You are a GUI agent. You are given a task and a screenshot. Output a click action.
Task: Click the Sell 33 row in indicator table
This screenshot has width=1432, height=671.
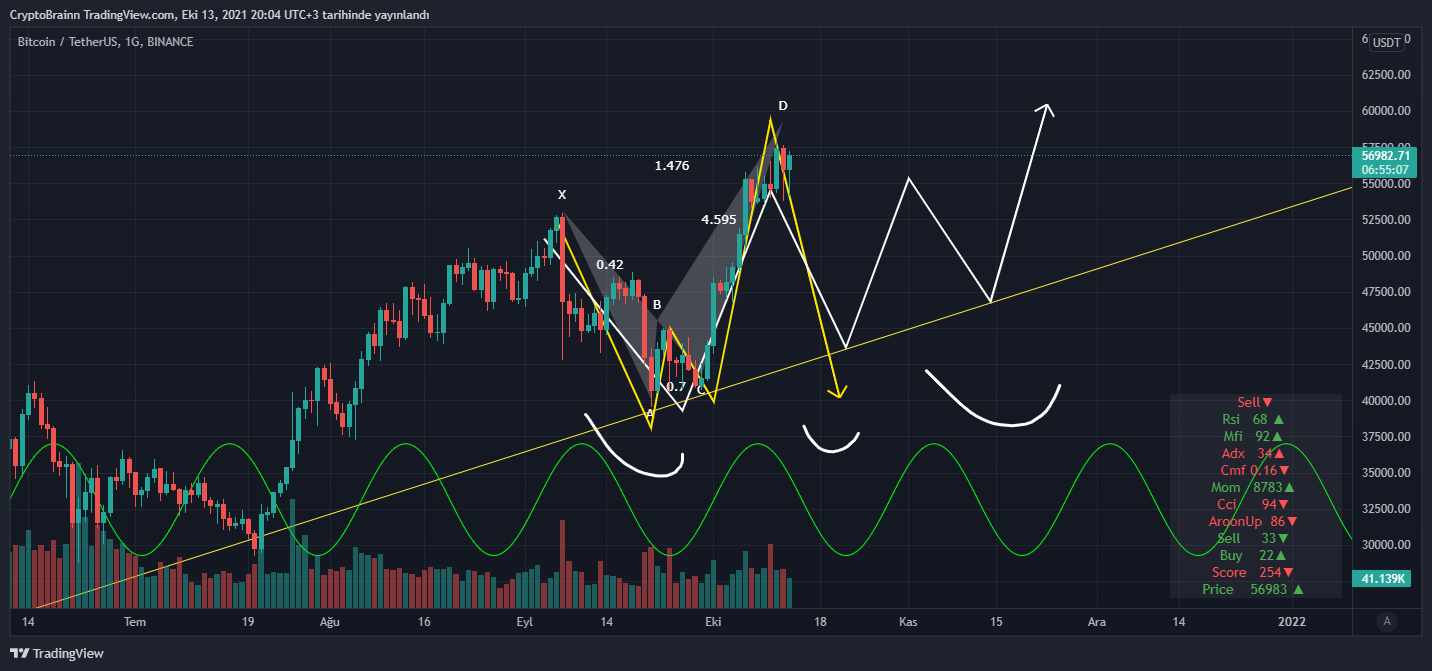tap(1253, 538)
